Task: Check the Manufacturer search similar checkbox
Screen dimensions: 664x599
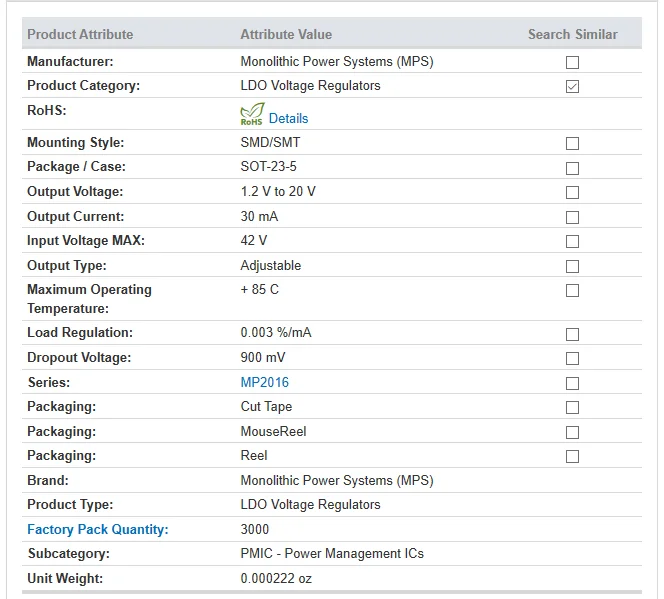Action: click(x=572, y=62)
